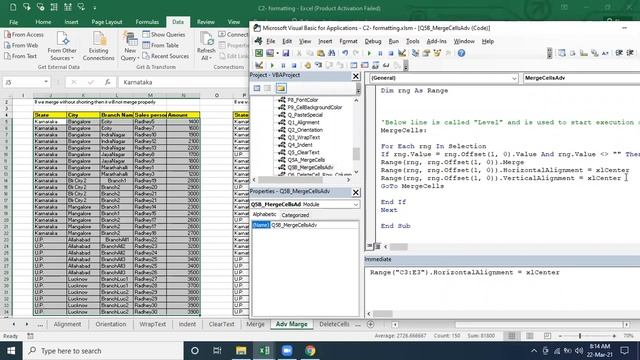
Task: Select the Alphabetic tab in Properties
Action: (264, 215)
